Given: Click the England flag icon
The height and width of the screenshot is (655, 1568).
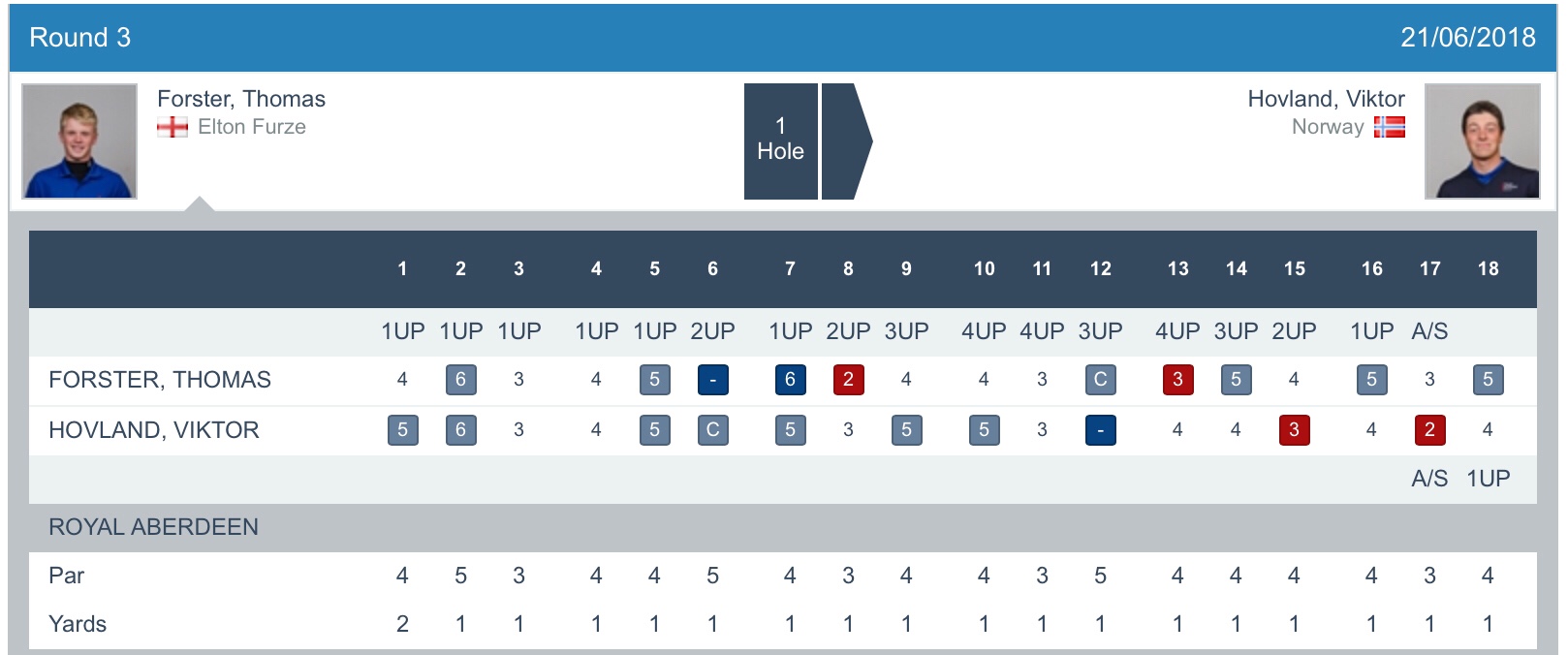Looking at the screenshot, I should tap(172, 127).
